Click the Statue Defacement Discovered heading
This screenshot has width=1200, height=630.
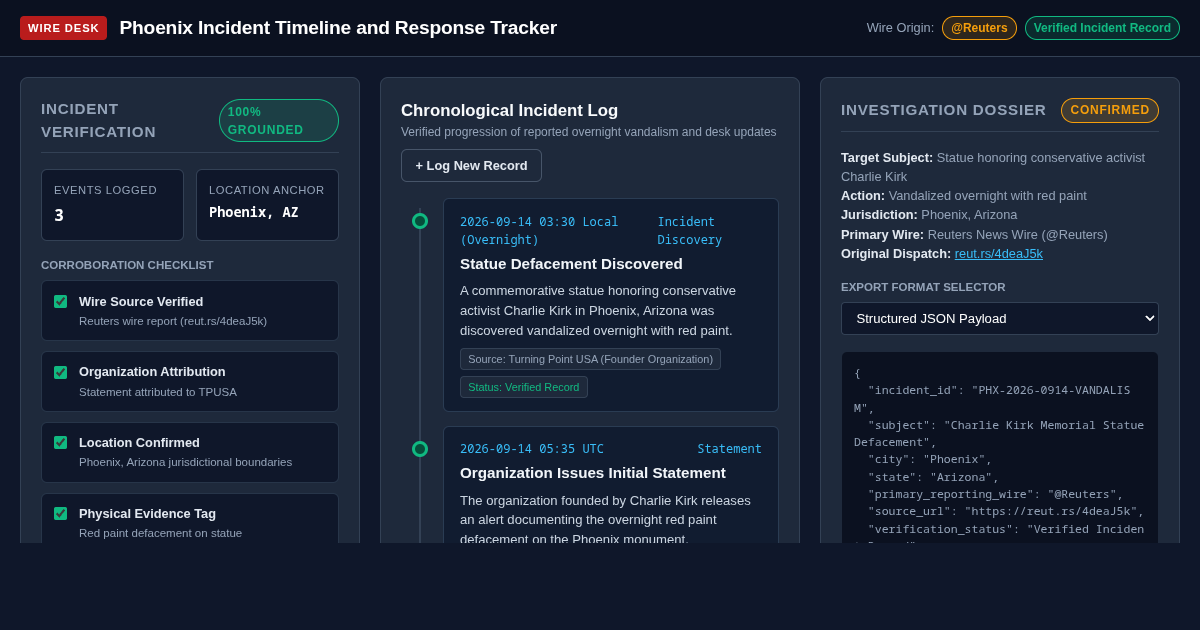click(x=571, y=264)
